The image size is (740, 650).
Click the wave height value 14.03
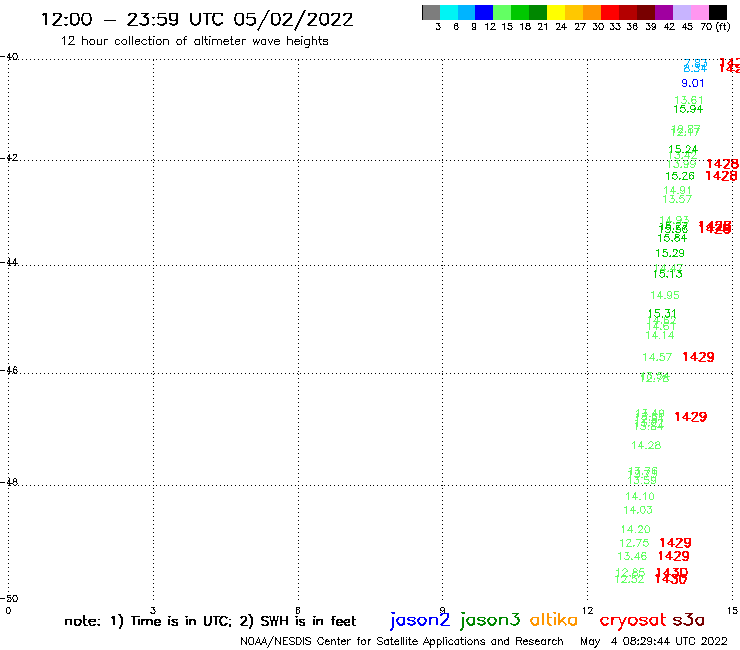click(638, 510)
